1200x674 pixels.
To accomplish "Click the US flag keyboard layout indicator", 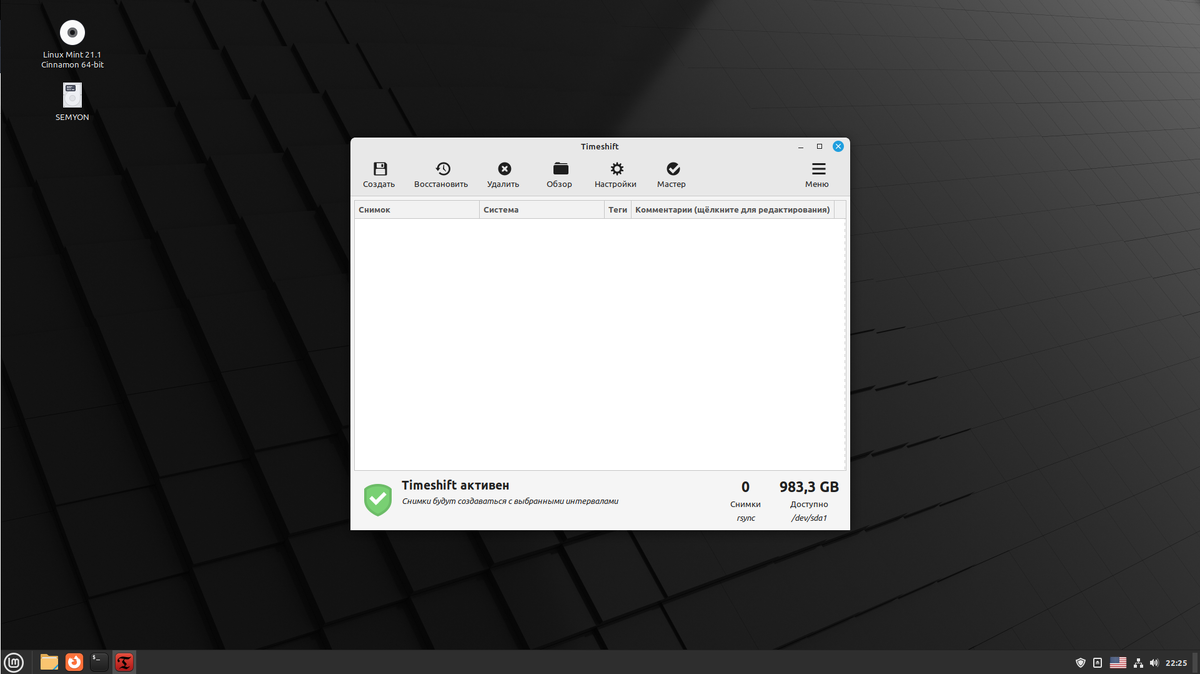I will click(x=1118, y=663).
